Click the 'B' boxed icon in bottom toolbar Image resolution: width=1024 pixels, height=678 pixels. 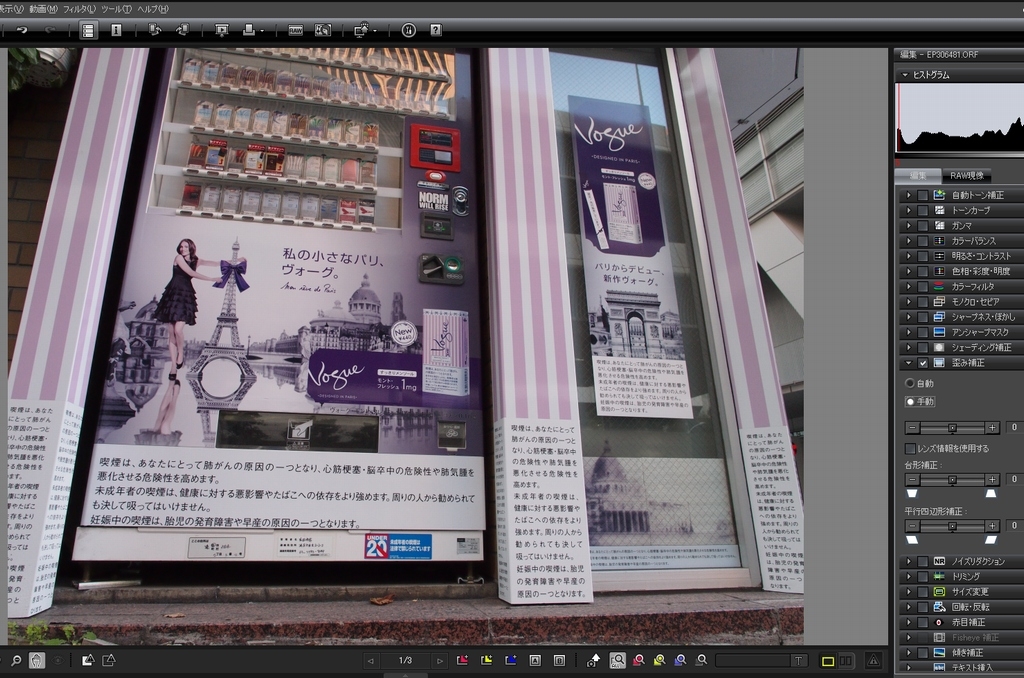point(560,661)
